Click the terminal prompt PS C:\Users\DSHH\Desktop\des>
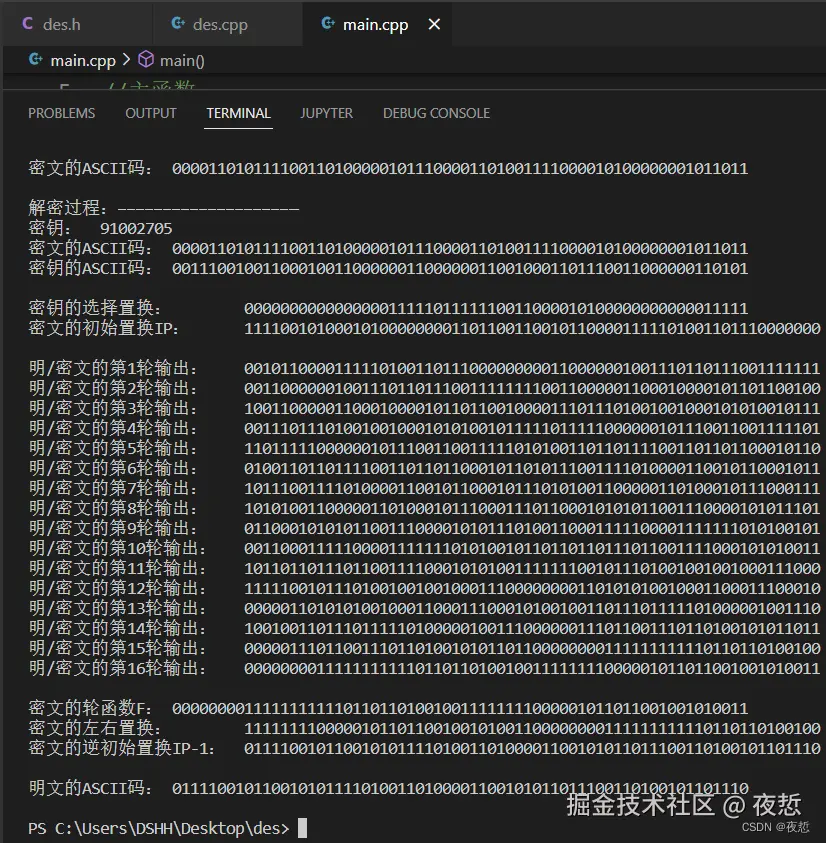The image size is (826, 843). [x=159, y=828]
